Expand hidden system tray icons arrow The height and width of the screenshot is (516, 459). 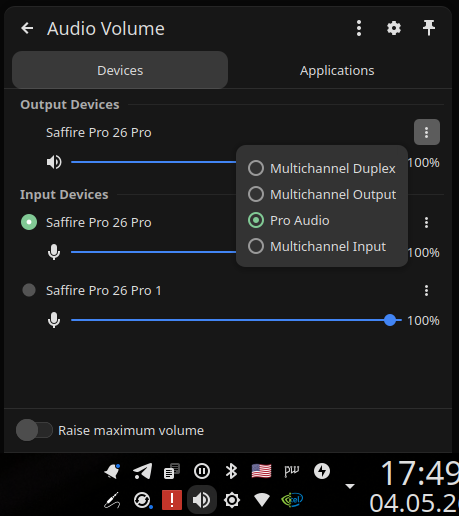pos(350,486)
